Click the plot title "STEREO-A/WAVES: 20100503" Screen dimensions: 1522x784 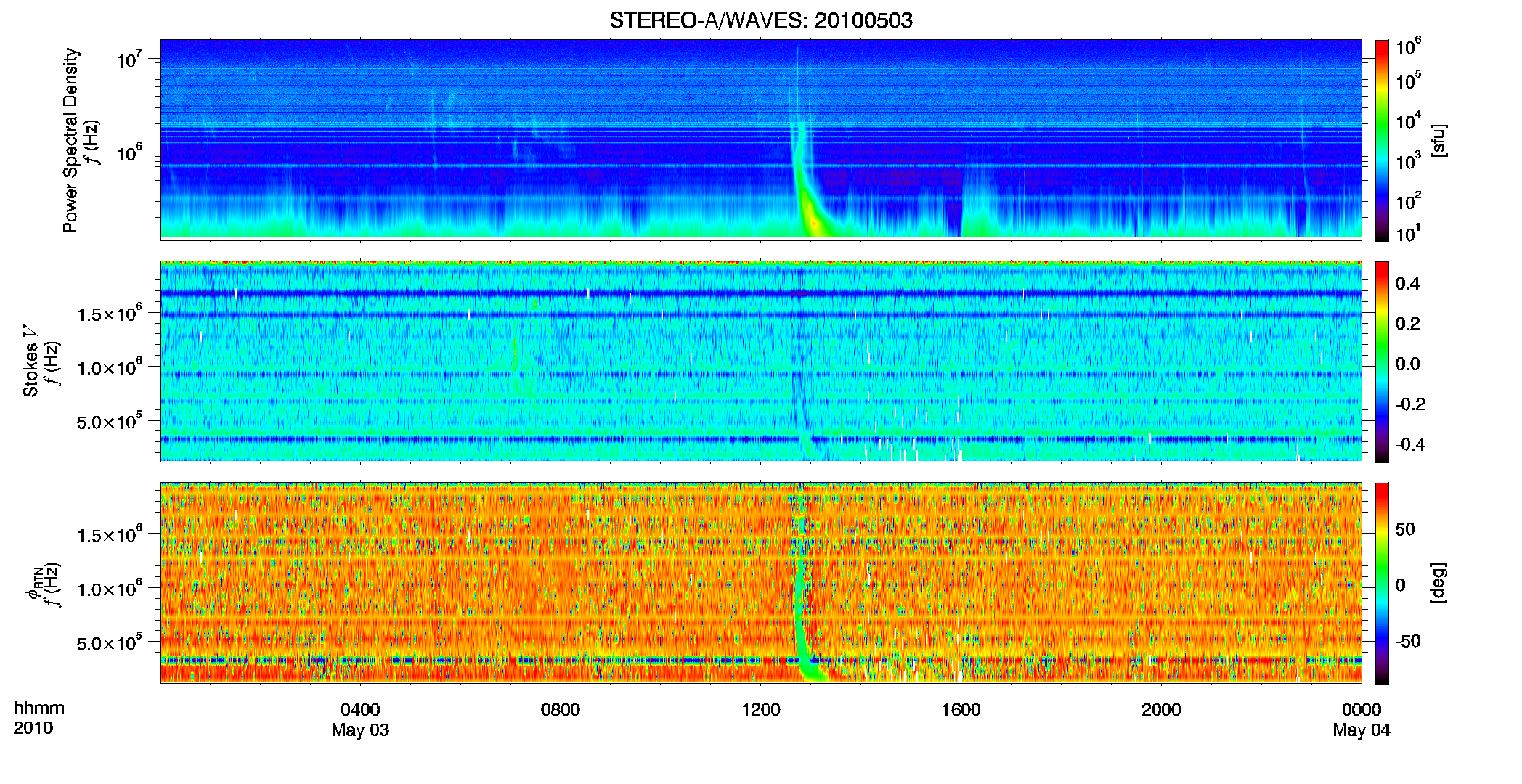761,20
